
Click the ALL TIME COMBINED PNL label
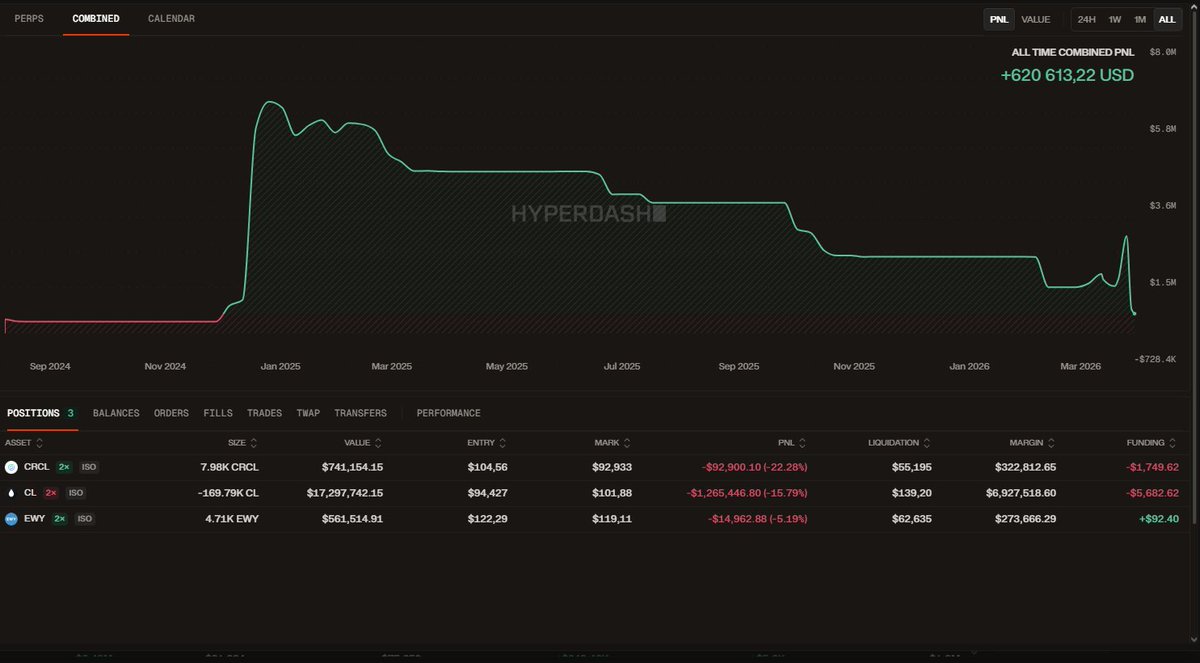point(1073,51)
